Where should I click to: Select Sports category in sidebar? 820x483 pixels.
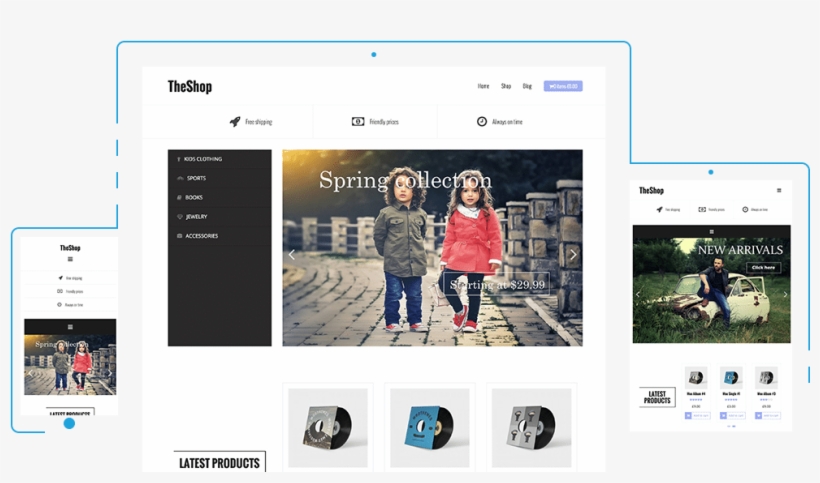220,178
